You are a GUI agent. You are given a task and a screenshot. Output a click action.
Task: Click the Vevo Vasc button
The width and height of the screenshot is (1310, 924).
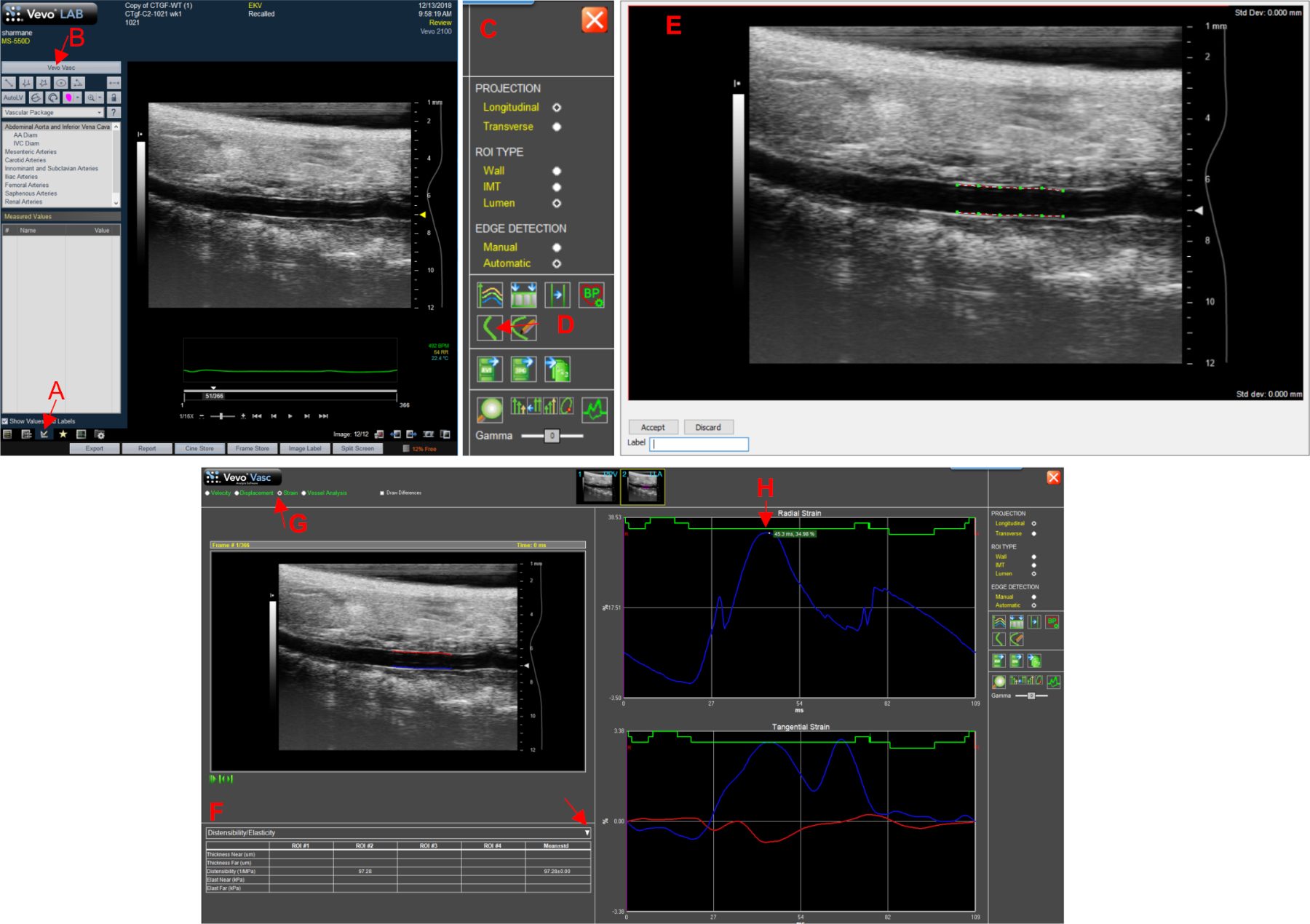tap(61, 68)
